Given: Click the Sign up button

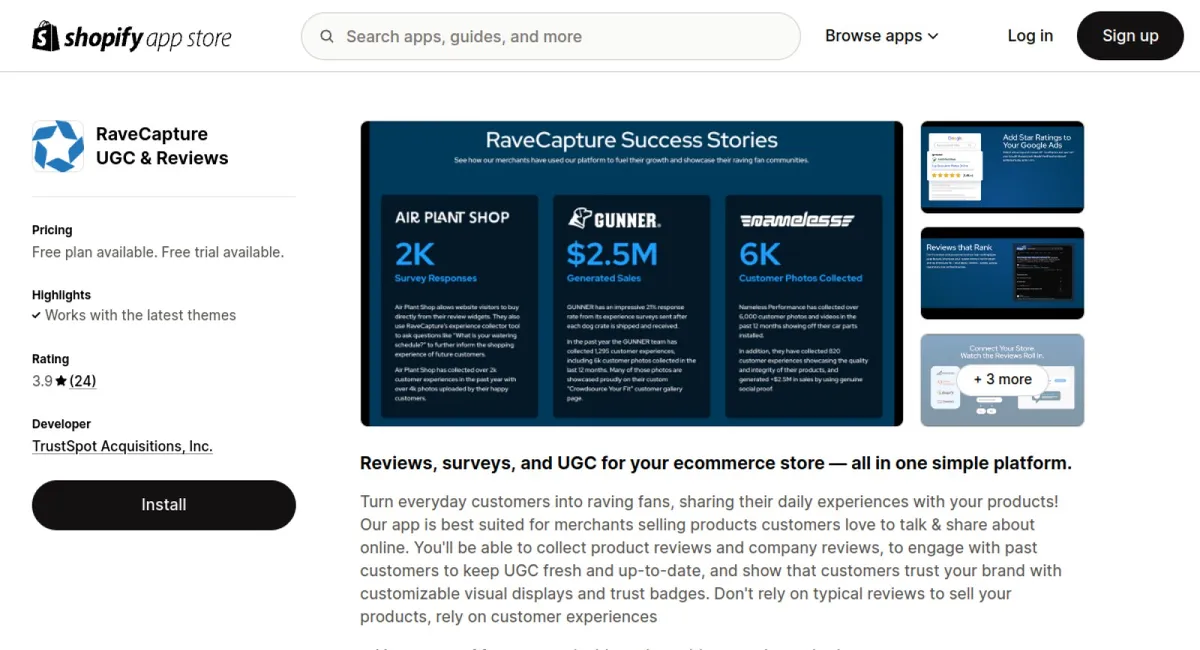Looking at the screenshot, I should pos(1130,36).
